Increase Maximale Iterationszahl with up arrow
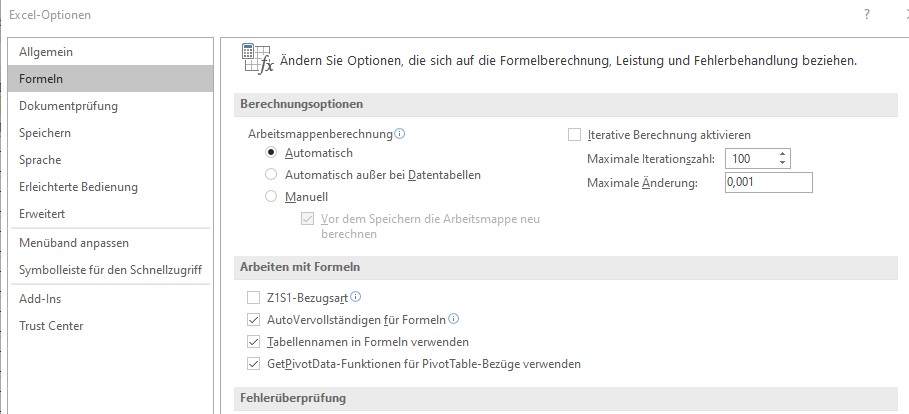The image size is (909, 414). (x=782, y=154)
